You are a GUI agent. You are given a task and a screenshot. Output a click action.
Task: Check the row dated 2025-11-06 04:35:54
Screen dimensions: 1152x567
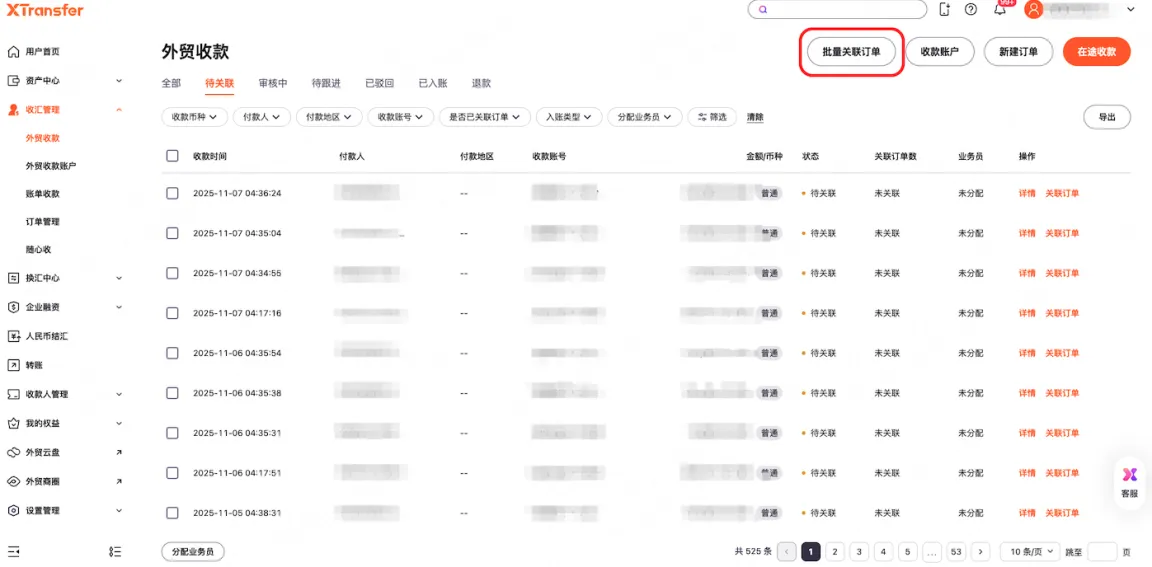coord(173,353)
